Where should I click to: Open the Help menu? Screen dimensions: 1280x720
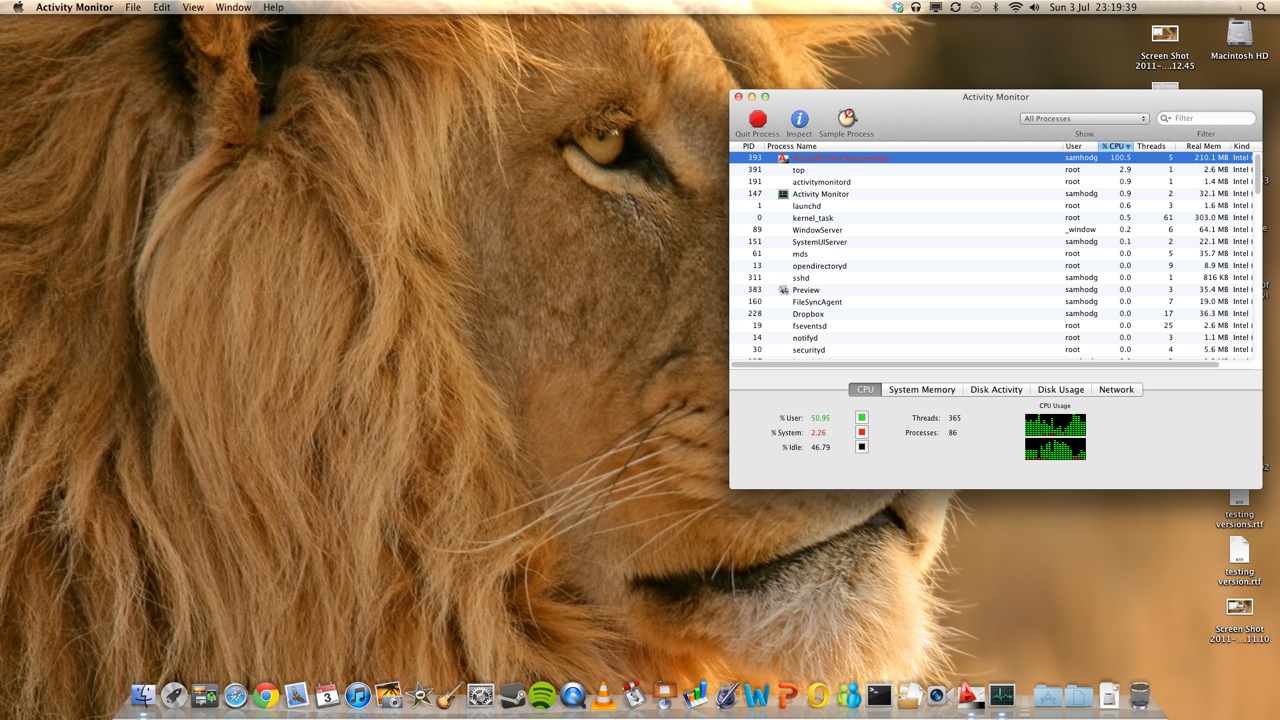coord(273,7)
